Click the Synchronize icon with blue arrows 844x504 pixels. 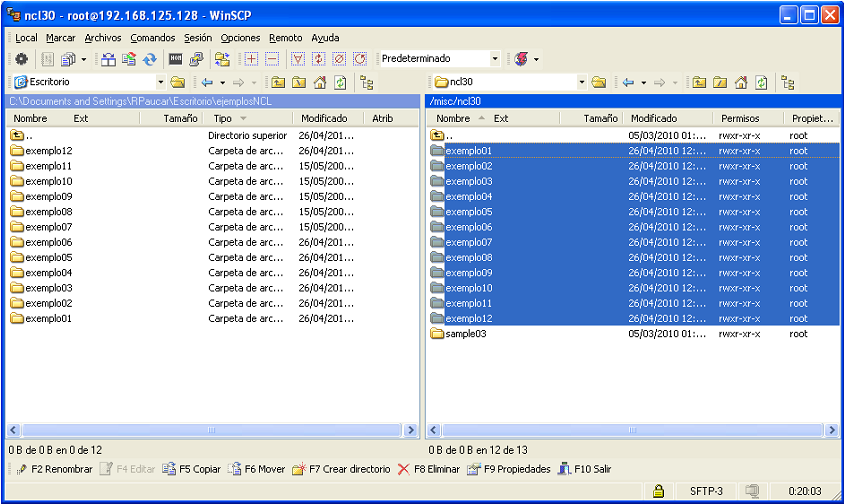point(149,59)
